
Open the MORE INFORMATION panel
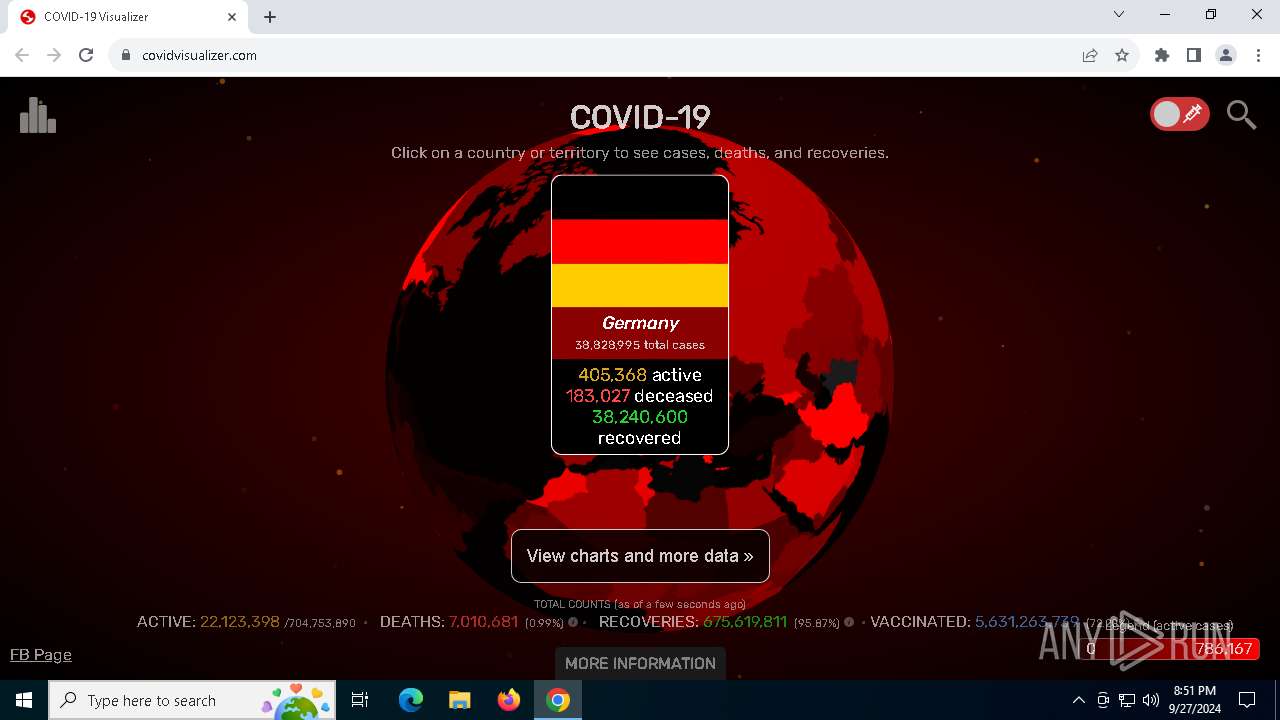tap(640, 663)
